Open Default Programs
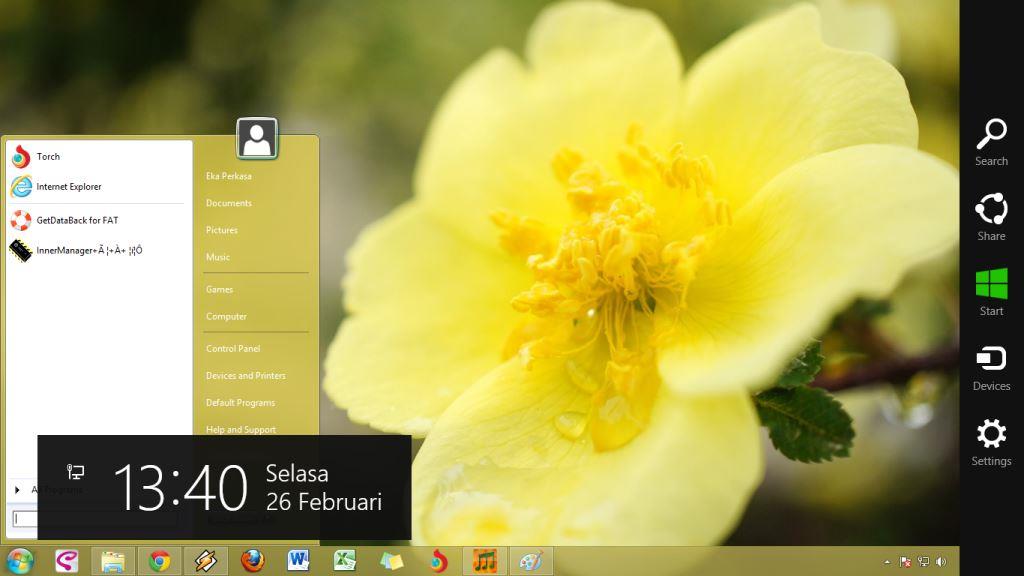This screenshot has height=576, width=1024. point(240,403)
